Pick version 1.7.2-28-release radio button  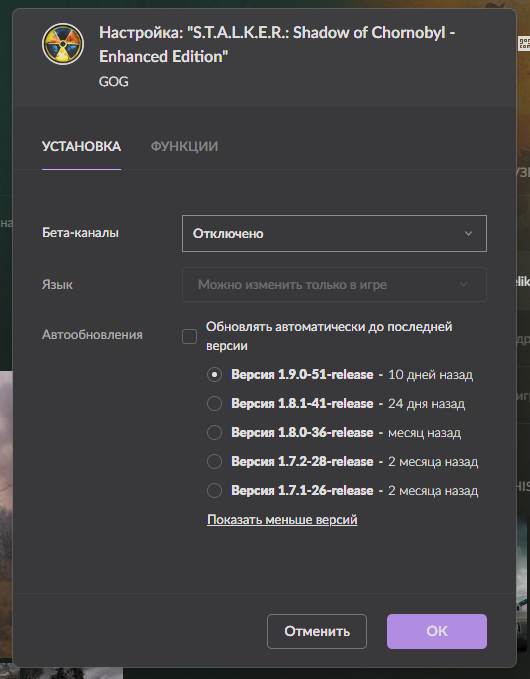[x=214, y=461]
